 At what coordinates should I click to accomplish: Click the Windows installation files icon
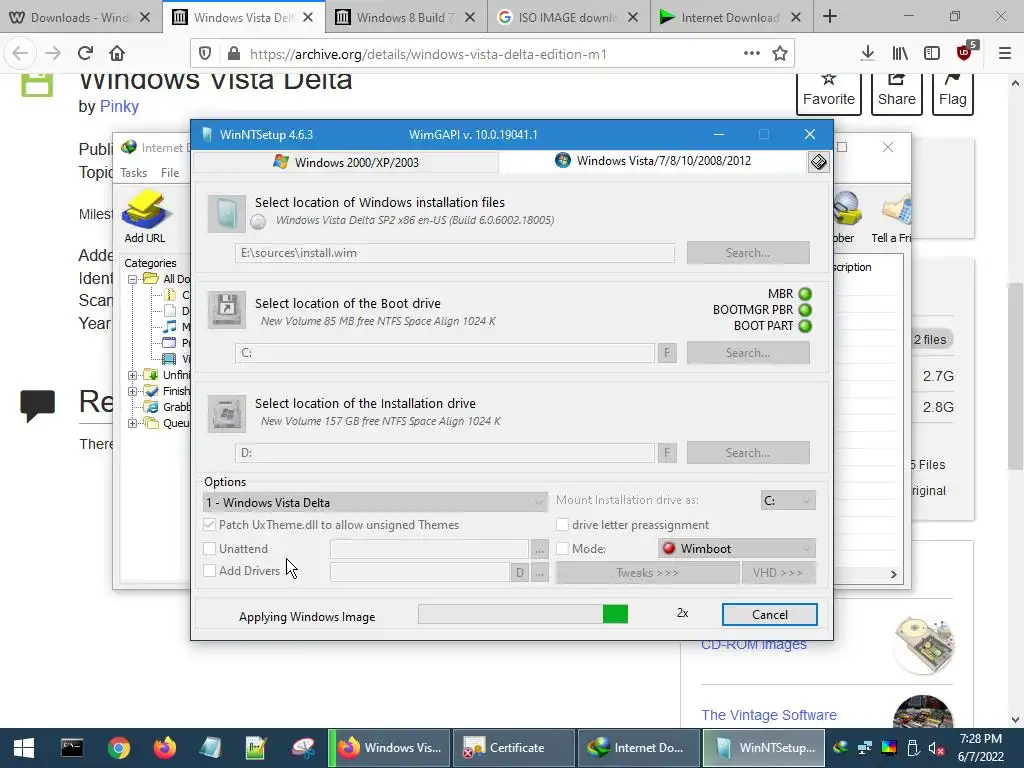coord(227,214)
